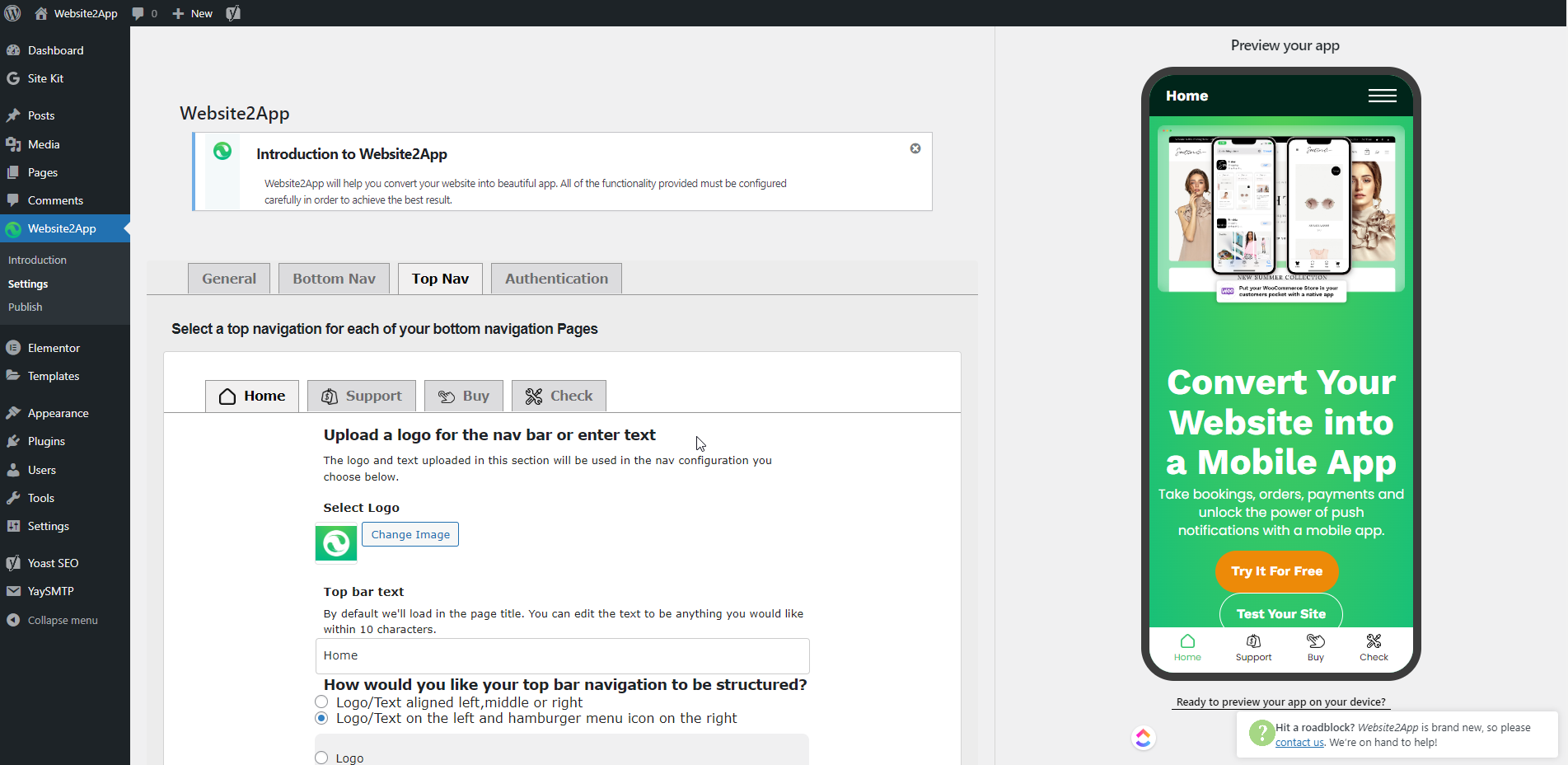1568x765 pixels.
Task: Open the Dashboard menu
Action: coord(65,50)
